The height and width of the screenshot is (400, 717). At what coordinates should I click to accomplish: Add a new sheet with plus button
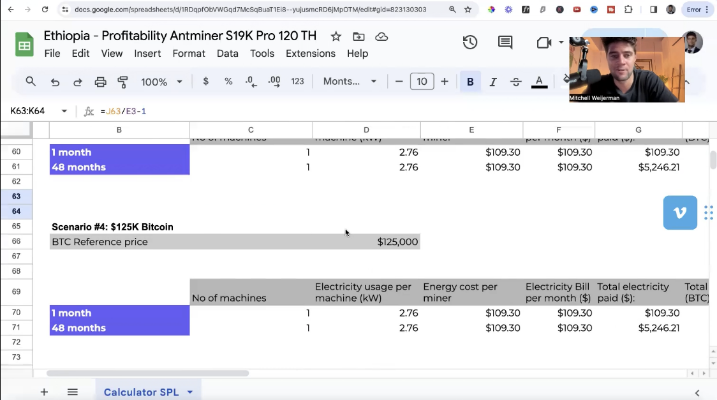point(44,392)
